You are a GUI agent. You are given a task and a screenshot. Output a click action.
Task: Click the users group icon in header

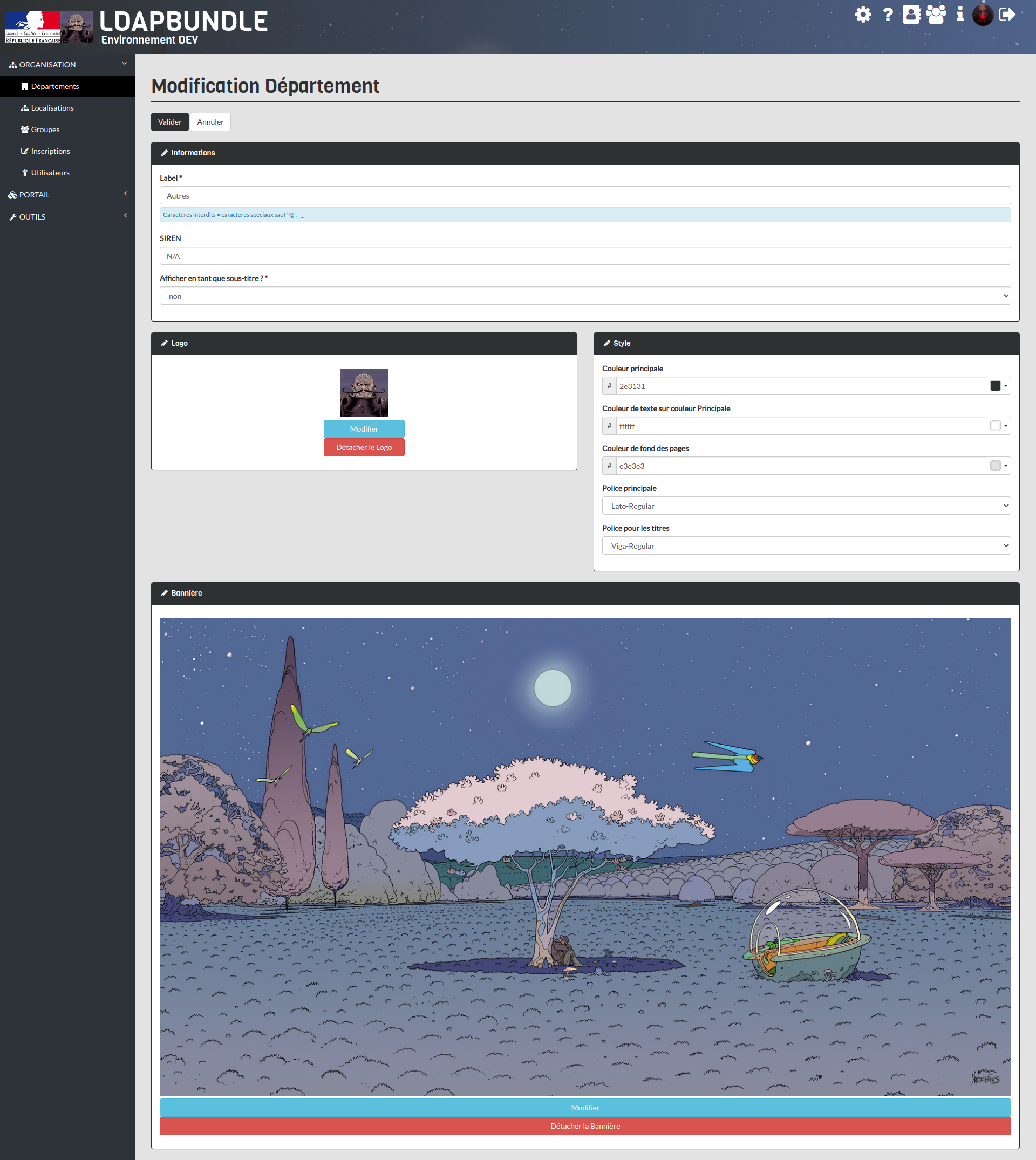pyautogui.click(x=936, y=15)
